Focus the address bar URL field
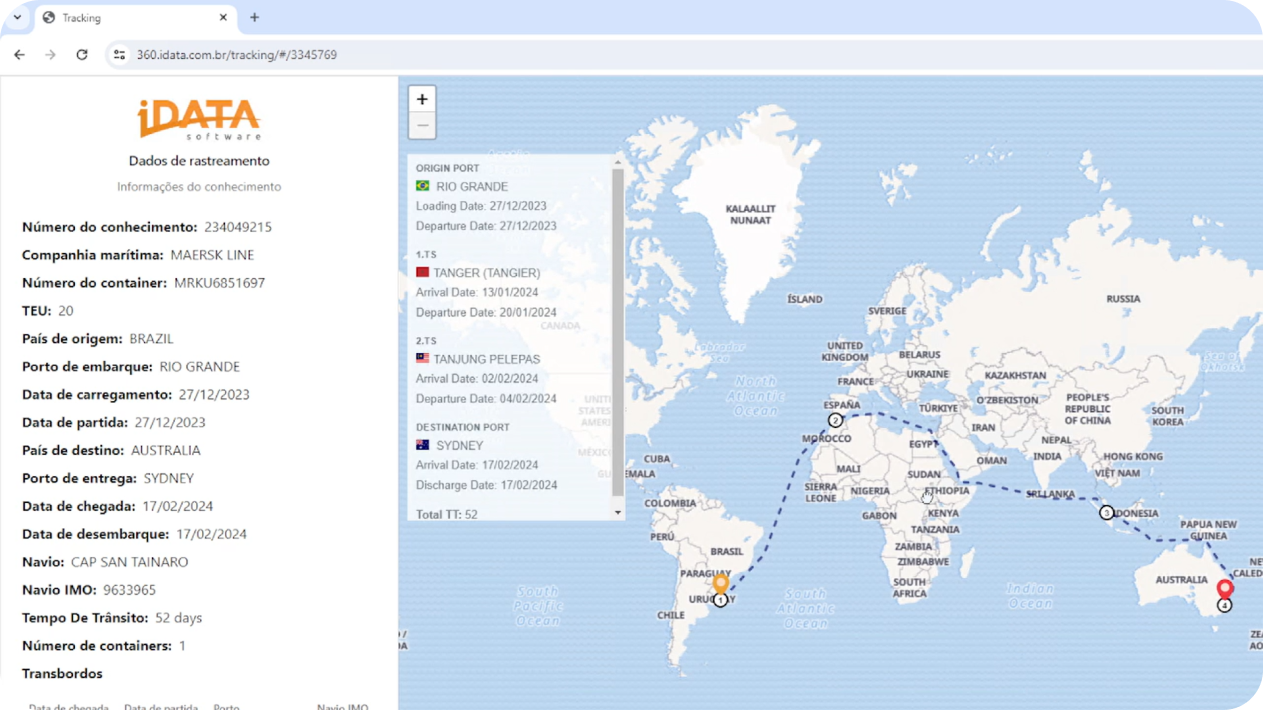The width and height of the screenshot is (1263, 710). click(x=236, y=55)
